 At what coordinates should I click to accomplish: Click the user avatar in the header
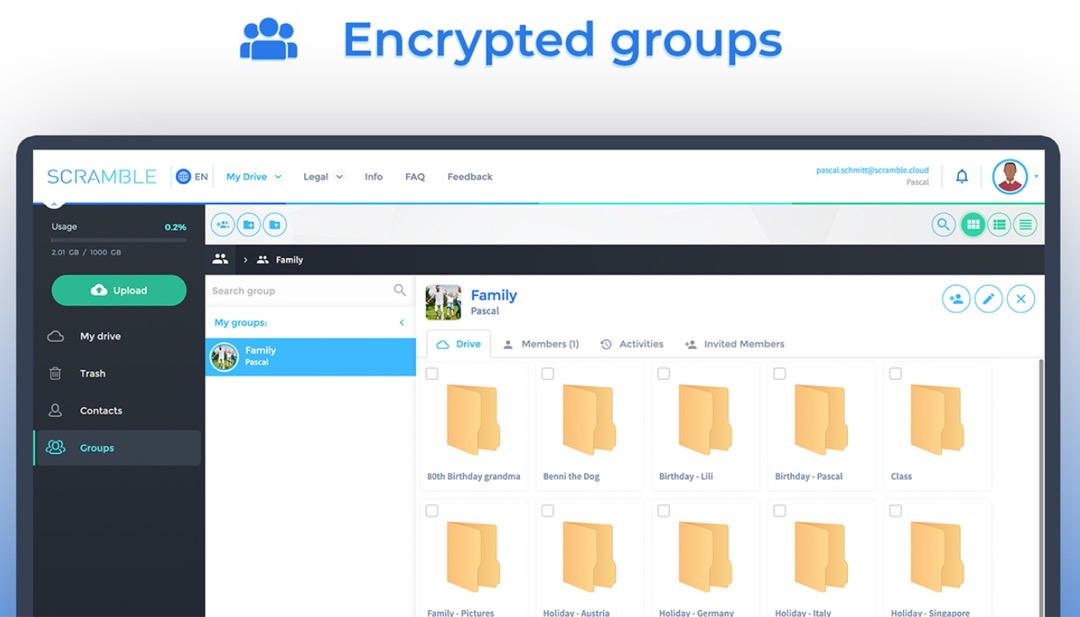point(1010,176)
